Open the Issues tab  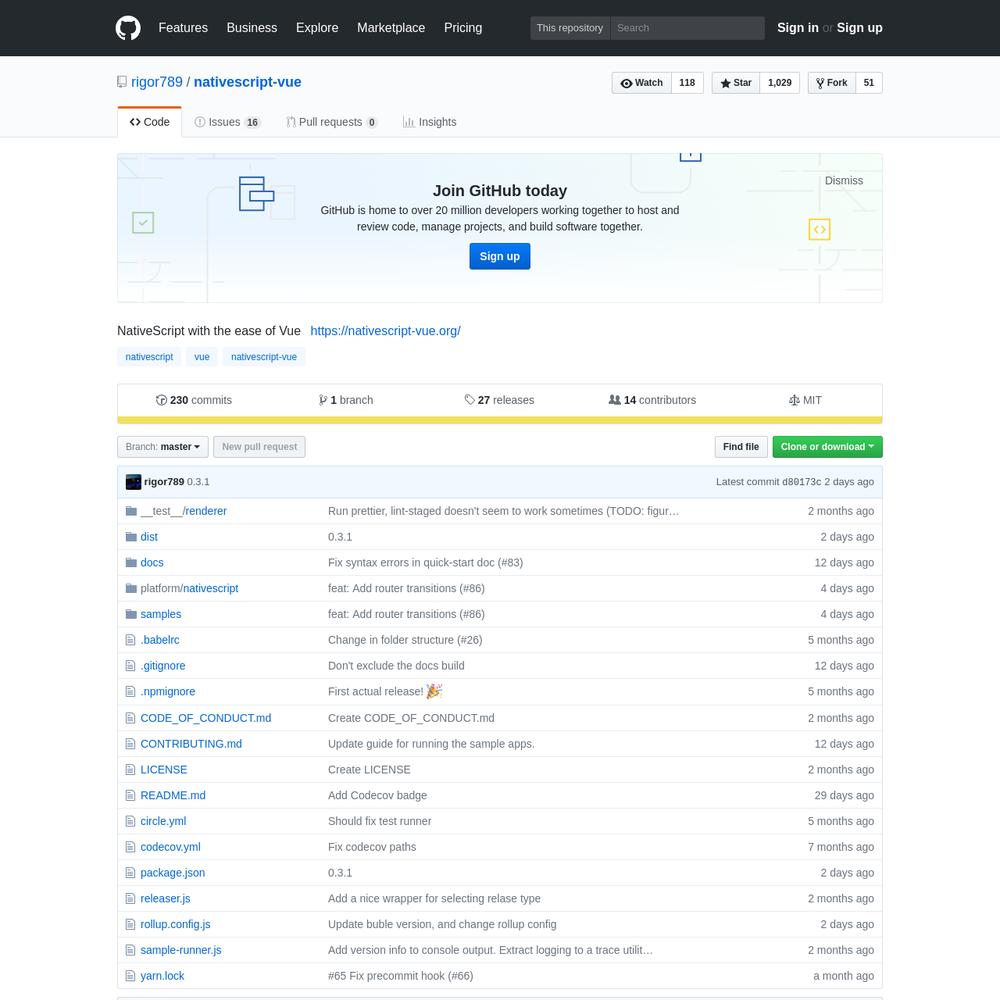227,122
